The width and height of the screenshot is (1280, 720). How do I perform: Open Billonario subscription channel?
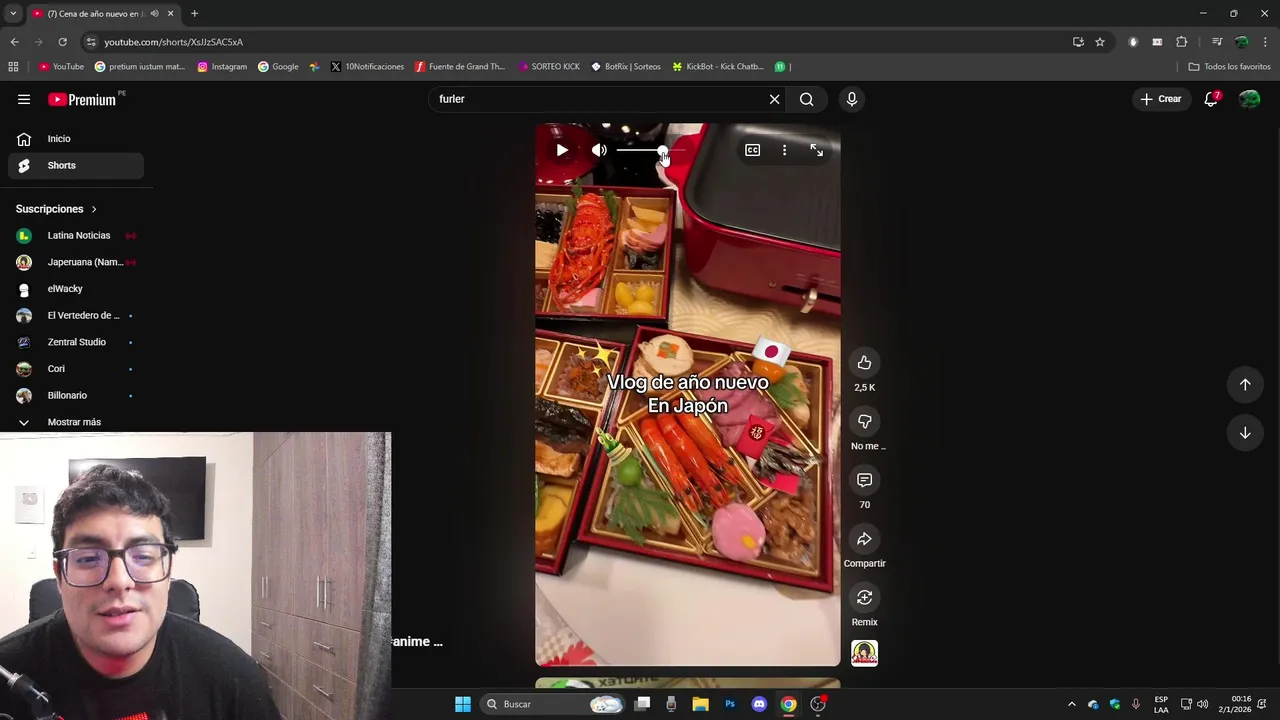click(76, 395)
